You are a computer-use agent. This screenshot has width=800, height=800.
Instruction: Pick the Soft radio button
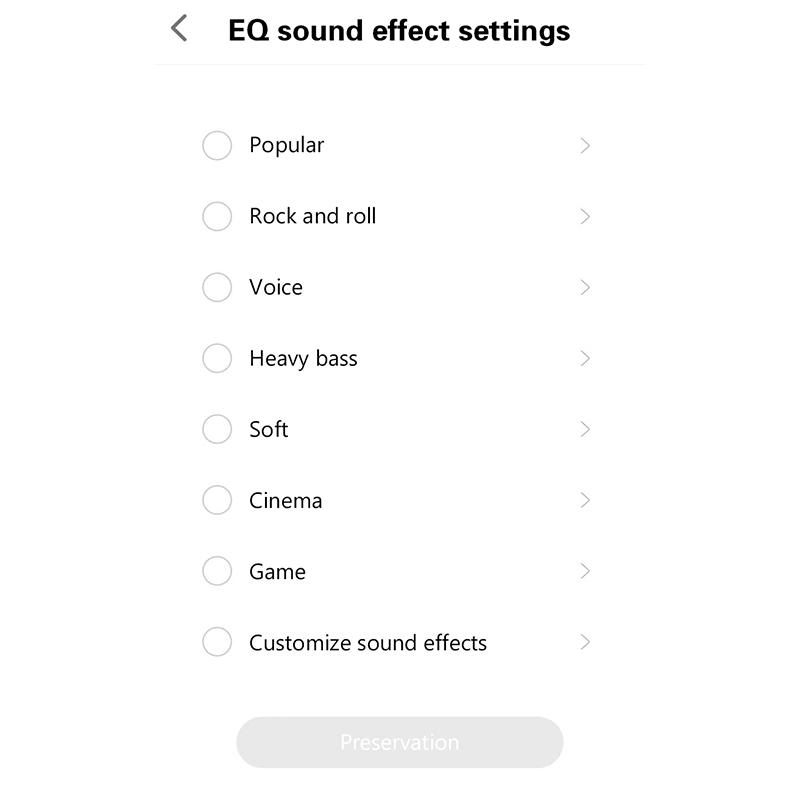point(217,429)
